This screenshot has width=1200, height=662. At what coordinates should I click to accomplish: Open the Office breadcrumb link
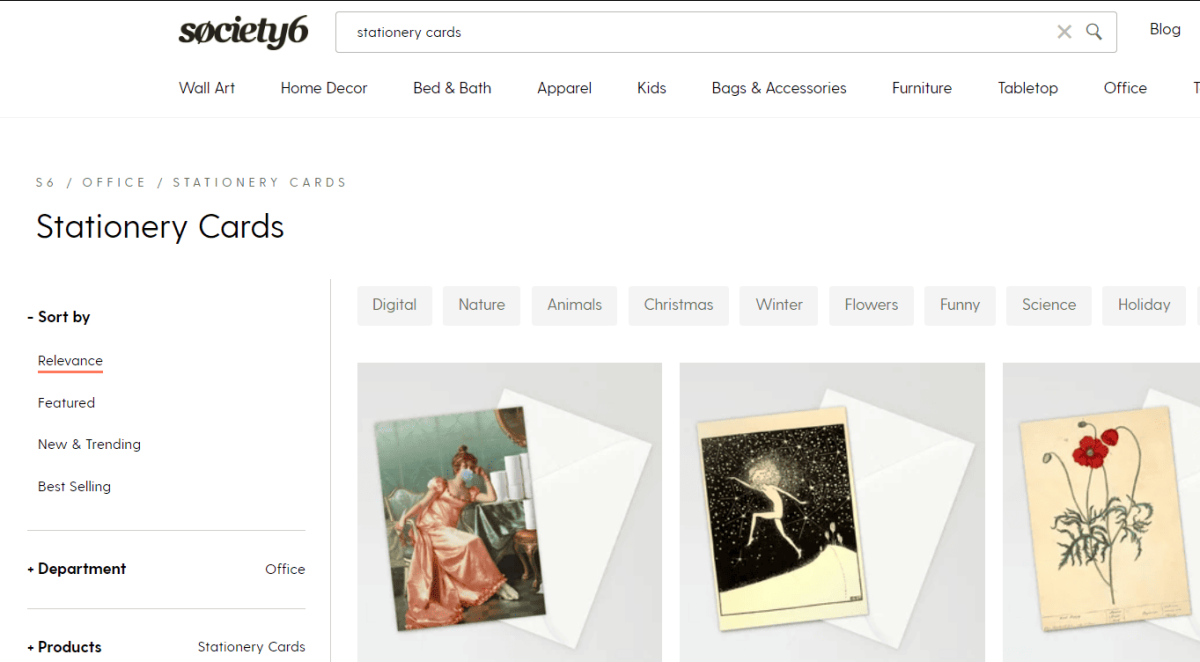[114, 181]
